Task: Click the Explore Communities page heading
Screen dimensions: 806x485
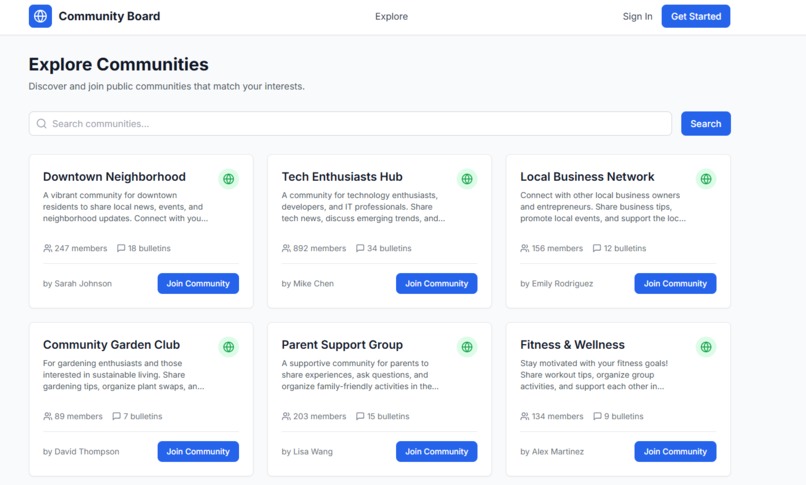Action: point(118,64)
